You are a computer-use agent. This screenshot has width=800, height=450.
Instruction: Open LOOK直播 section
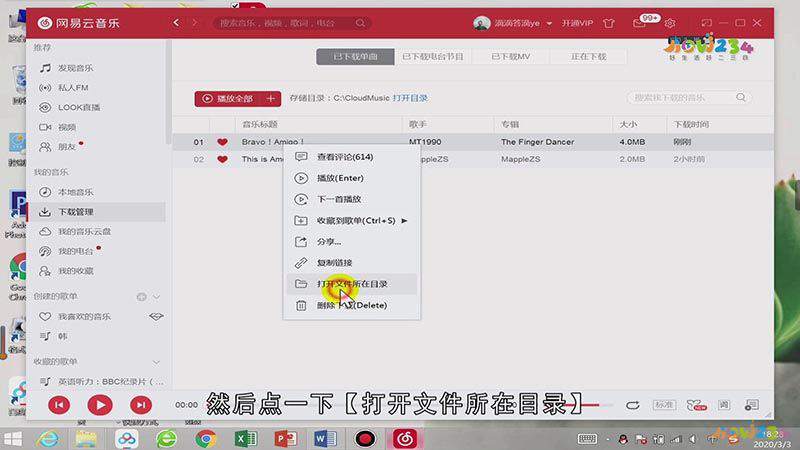point(79,107)
